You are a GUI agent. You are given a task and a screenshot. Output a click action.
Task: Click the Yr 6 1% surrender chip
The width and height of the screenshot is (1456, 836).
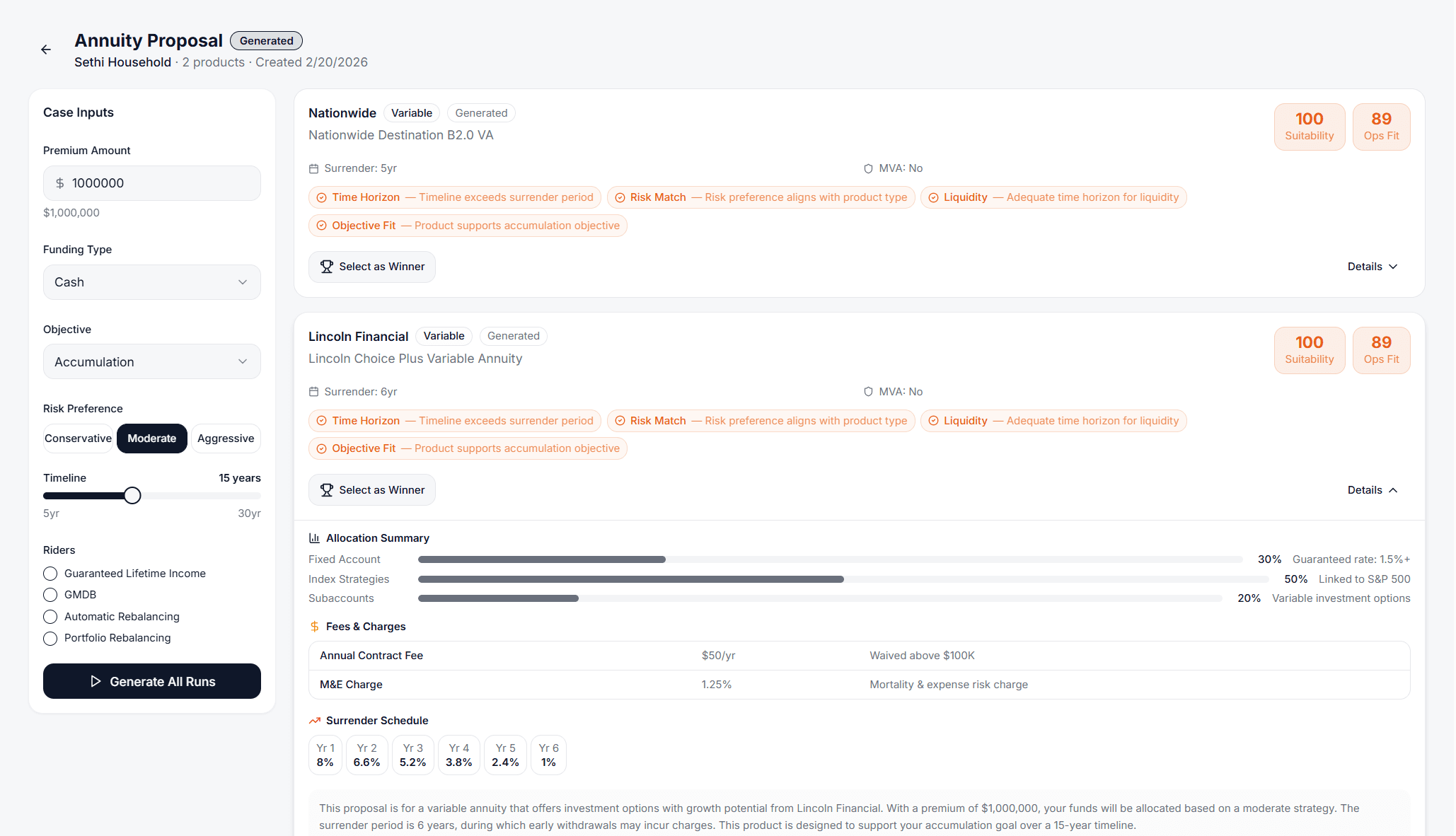[548, 755]
